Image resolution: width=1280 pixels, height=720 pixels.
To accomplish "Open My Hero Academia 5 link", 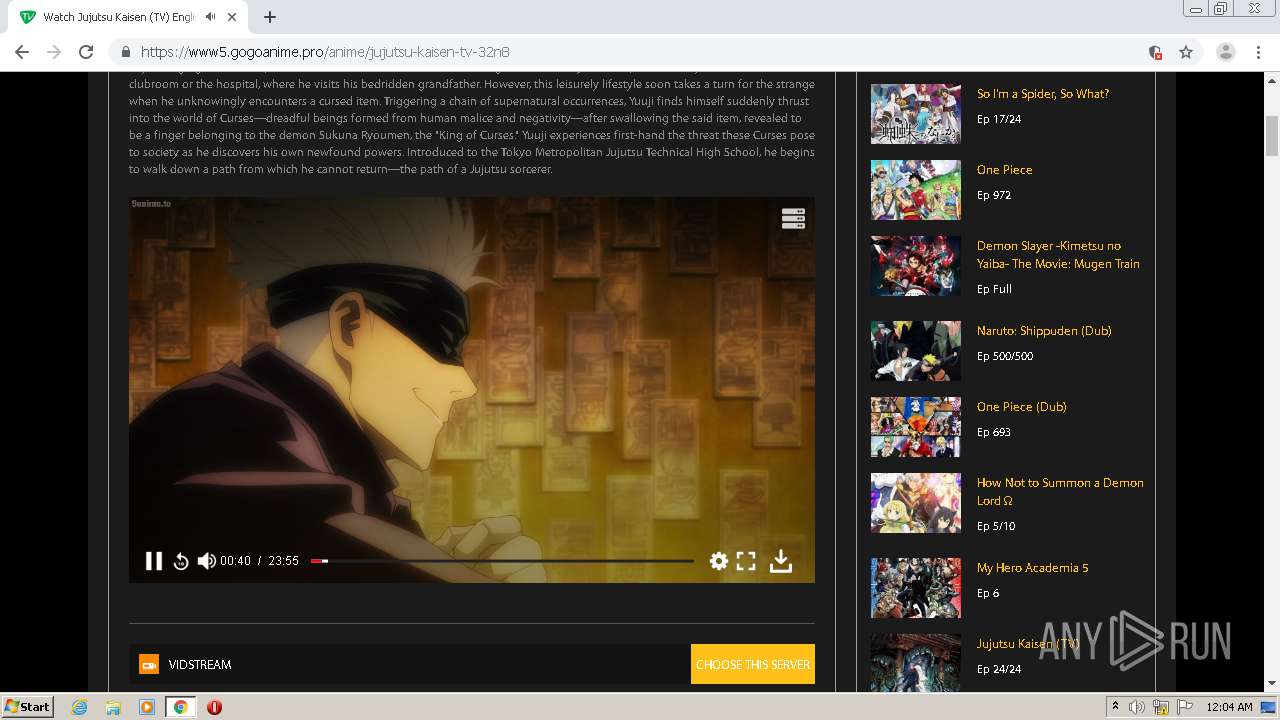I will point(1033,568).
